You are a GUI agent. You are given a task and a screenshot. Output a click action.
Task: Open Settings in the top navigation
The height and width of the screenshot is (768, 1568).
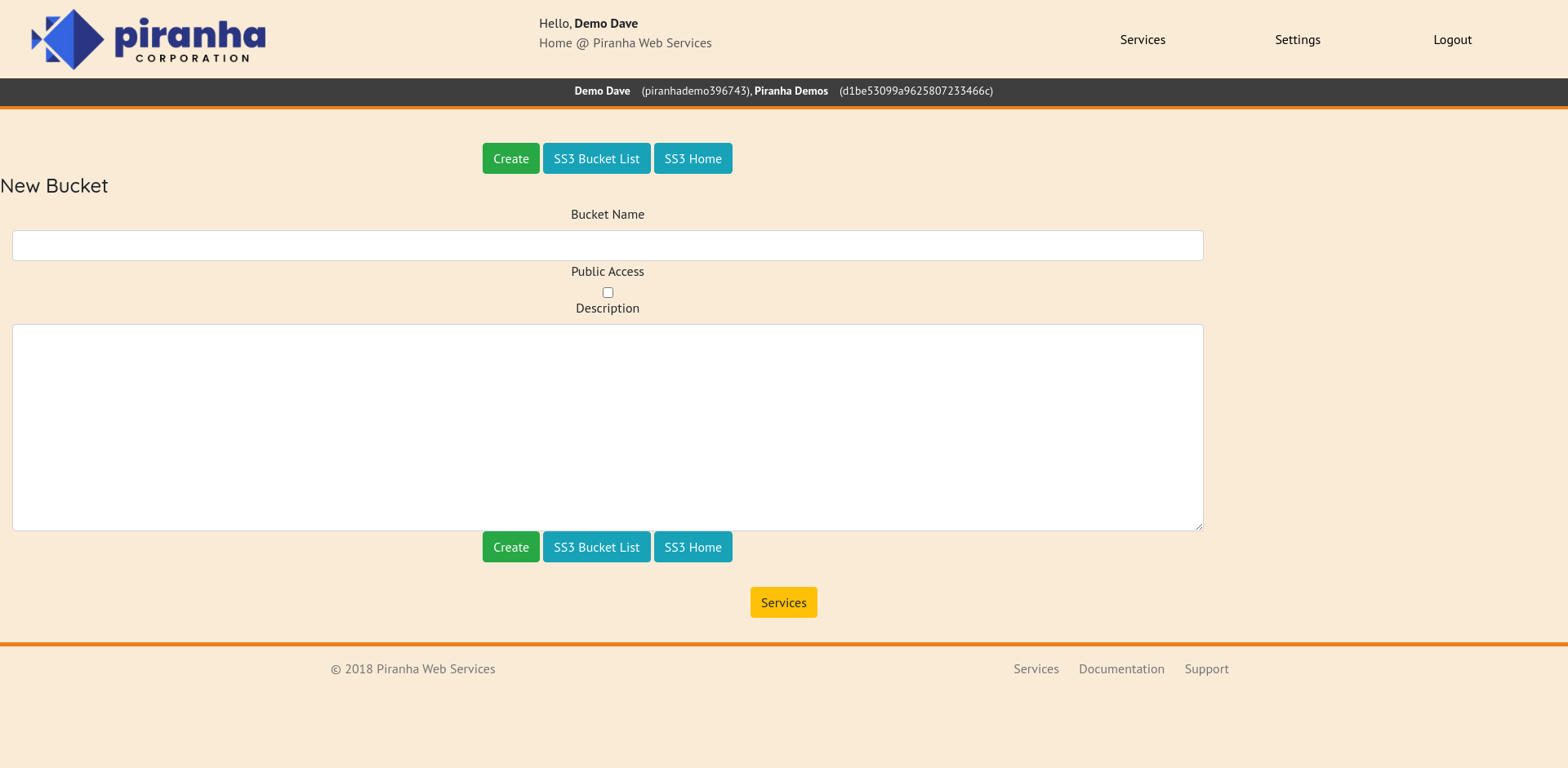click(1297, 39)
